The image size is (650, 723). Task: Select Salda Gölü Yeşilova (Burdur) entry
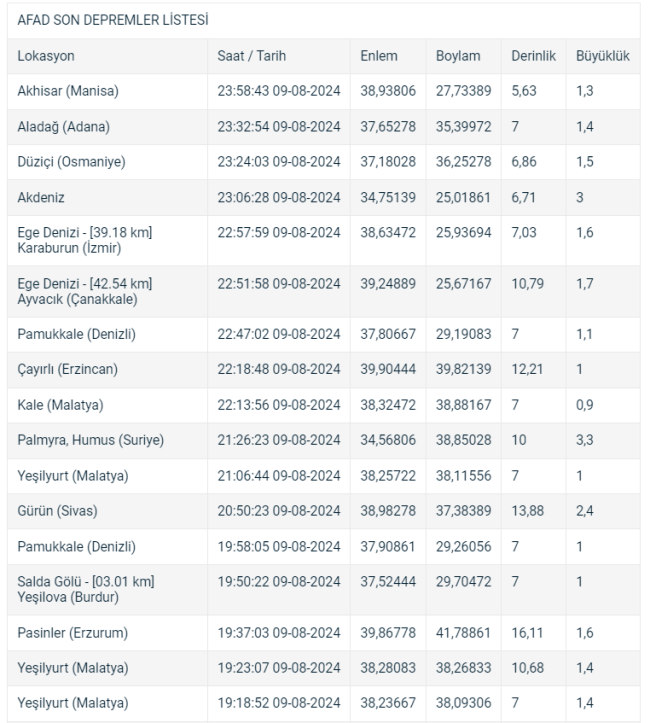[x=86, y=589]
